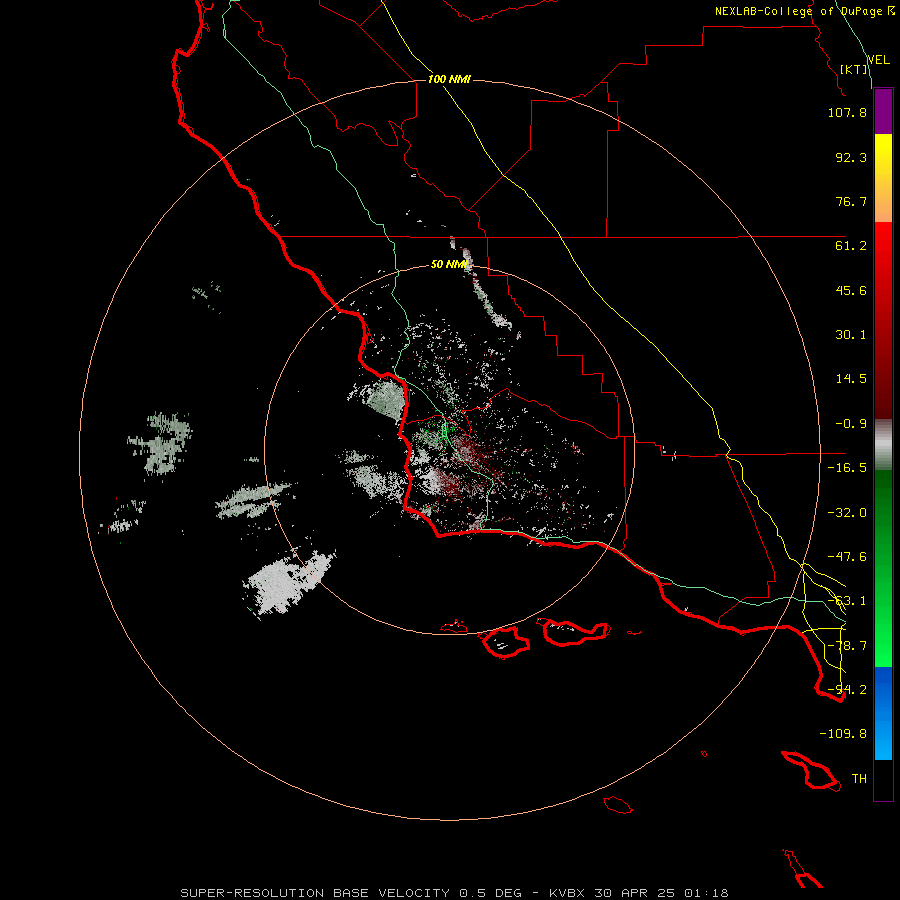Pick the purple segment of velocity color bar
Screen dimensions: 900x900
click(883, 111)
